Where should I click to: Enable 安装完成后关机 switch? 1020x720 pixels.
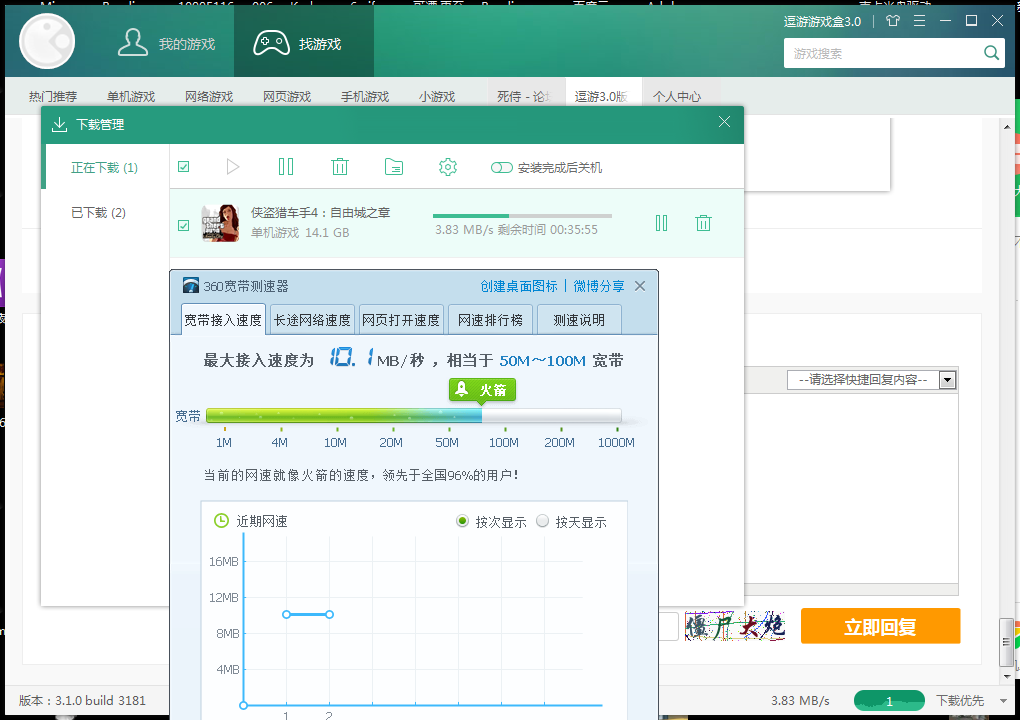coord(502,168)
